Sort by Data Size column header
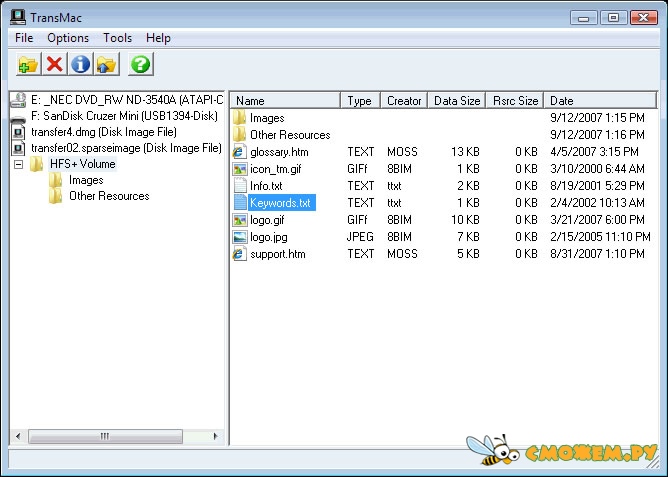This screenshot has height=477, width=668. coord(457,101)
